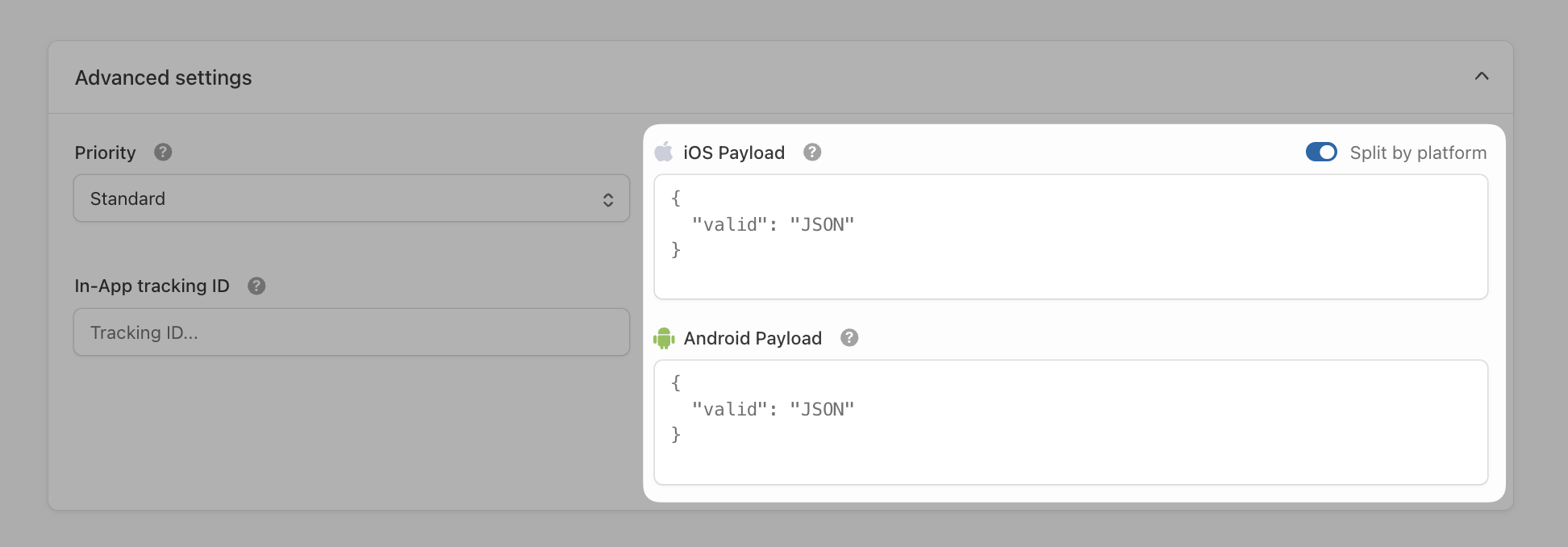Click the Split by platform label text
This screenshot has width=1568, height=547.
pos(1418,152)
